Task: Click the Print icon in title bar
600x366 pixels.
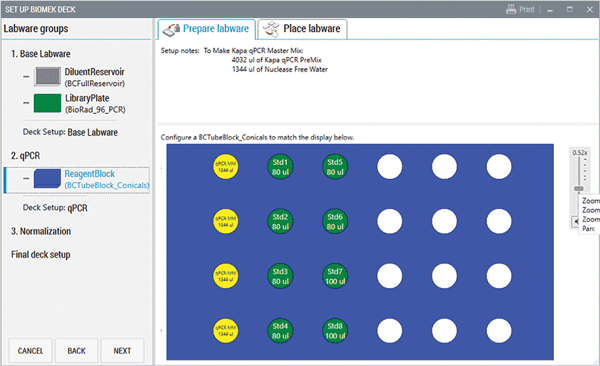Action: coord(511,9)
